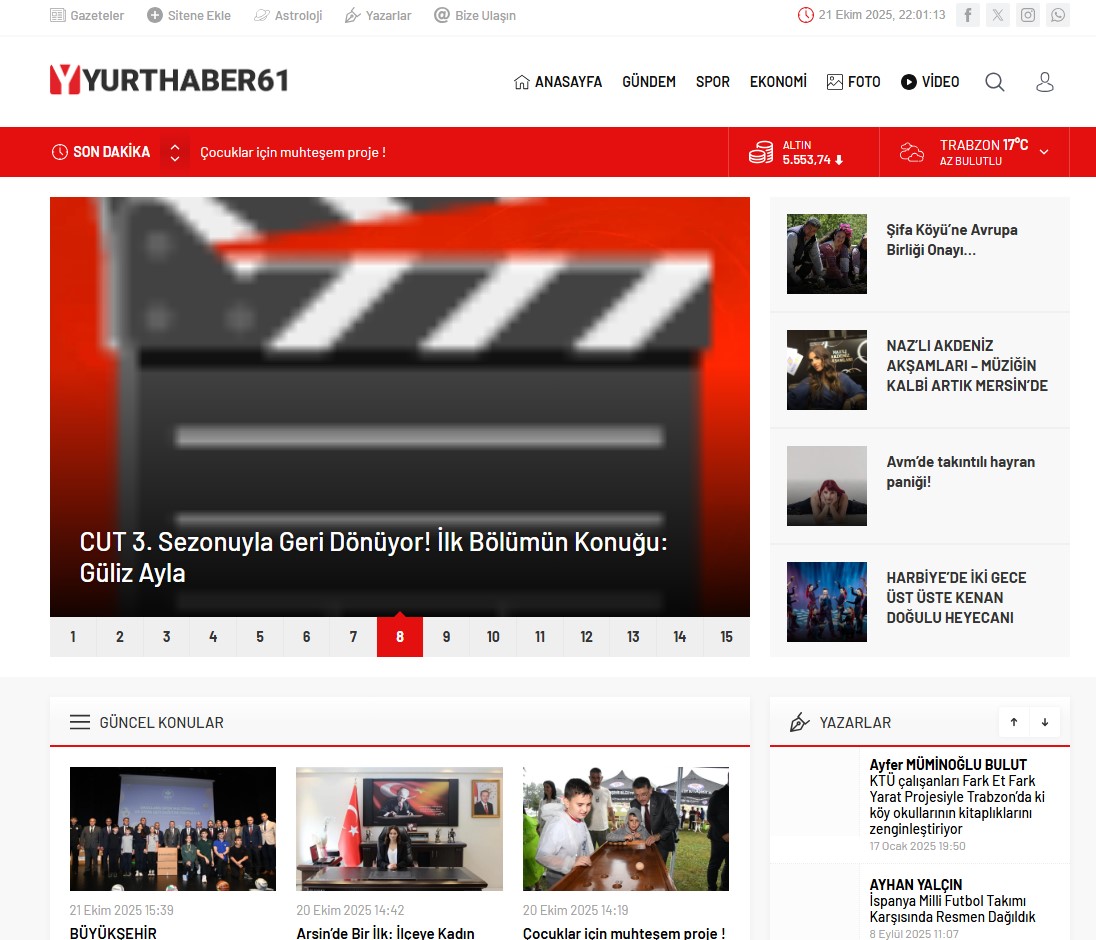
Task: Go to the Ekonomi section
Action: click(778, 82)
